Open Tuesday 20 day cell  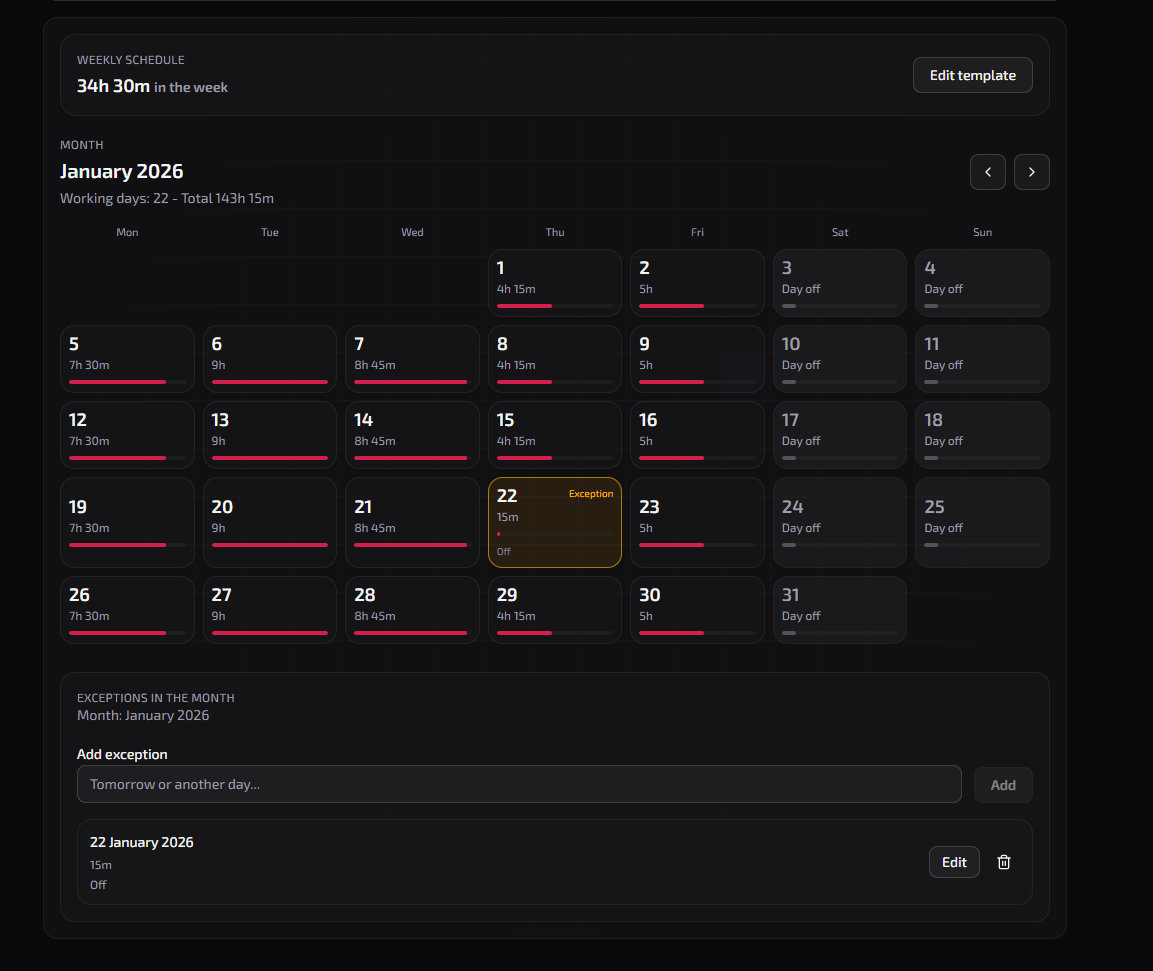click(x=270, y=522)
